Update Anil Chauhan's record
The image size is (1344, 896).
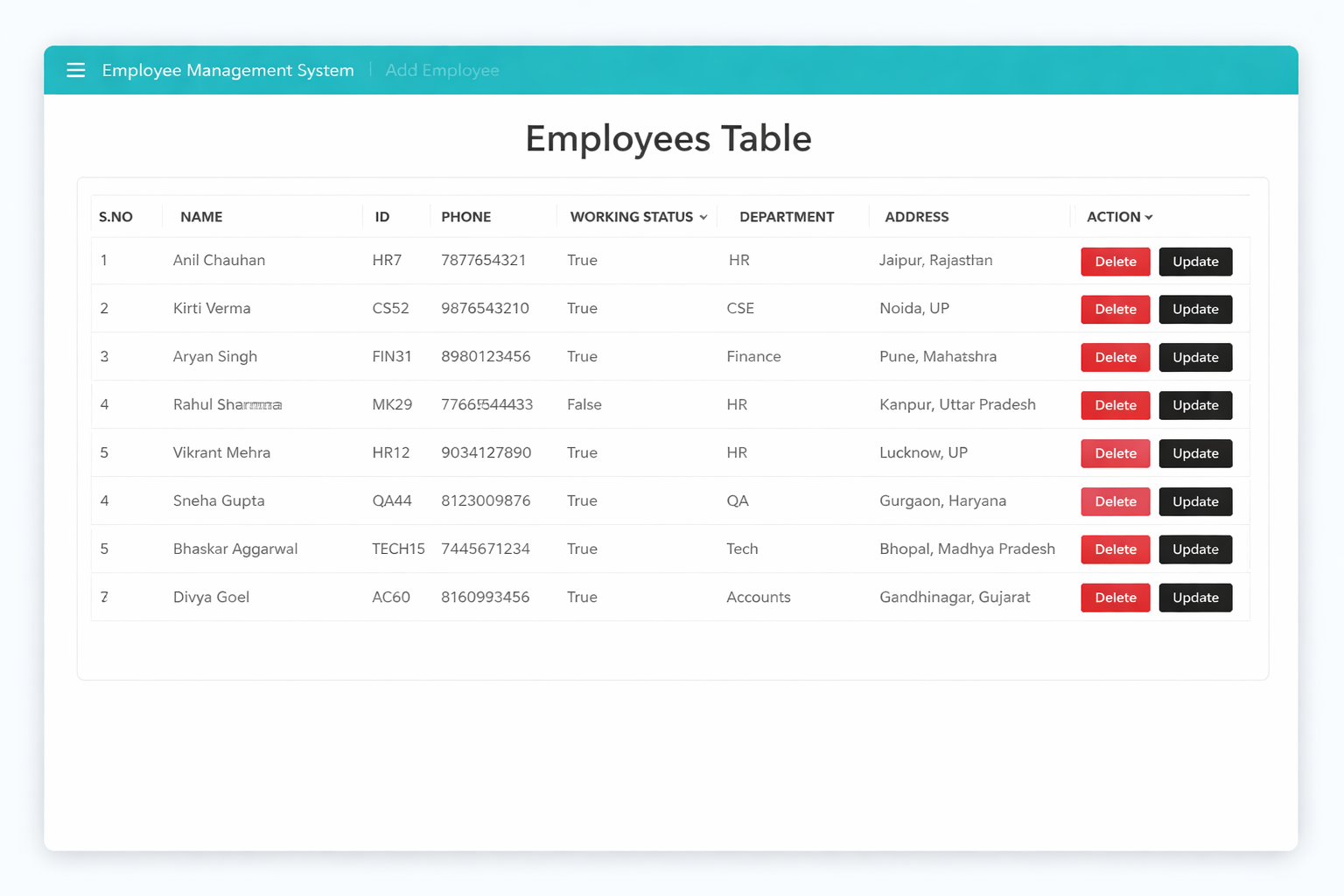(1195, 262)
